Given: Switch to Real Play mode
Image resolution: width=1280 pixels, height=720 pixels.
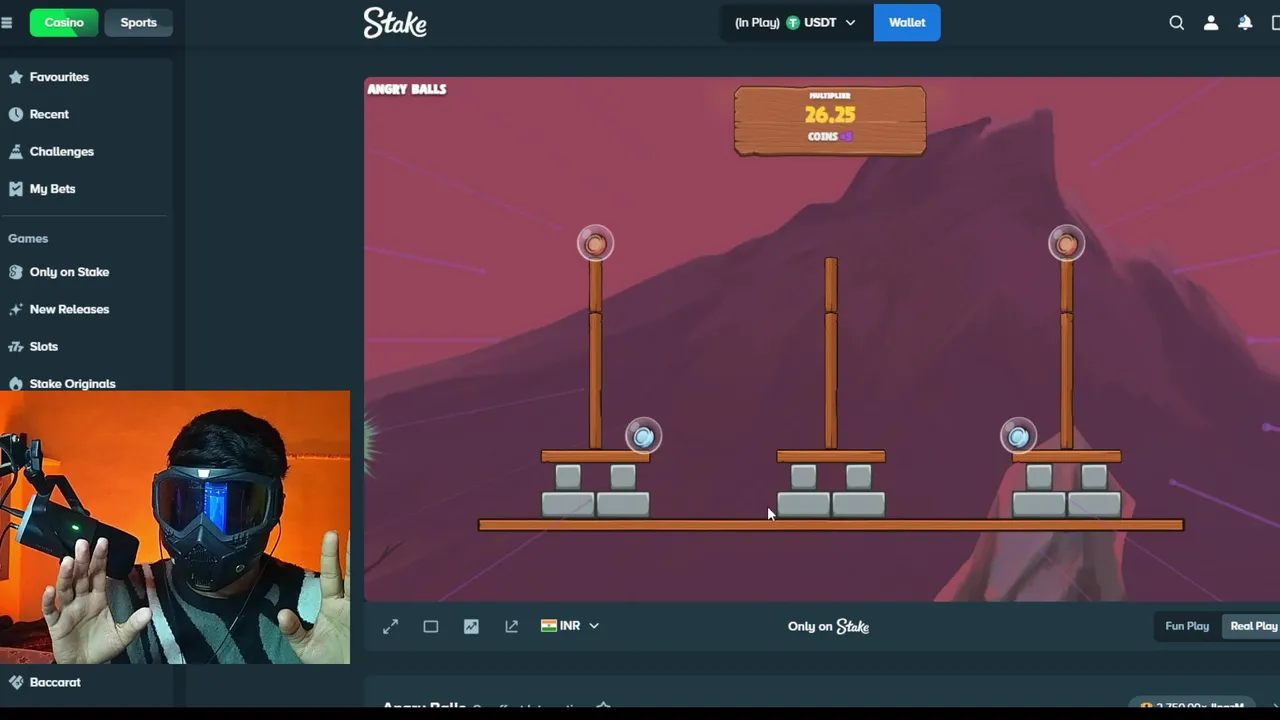Looking at the screenshot, I should 1253,626.
